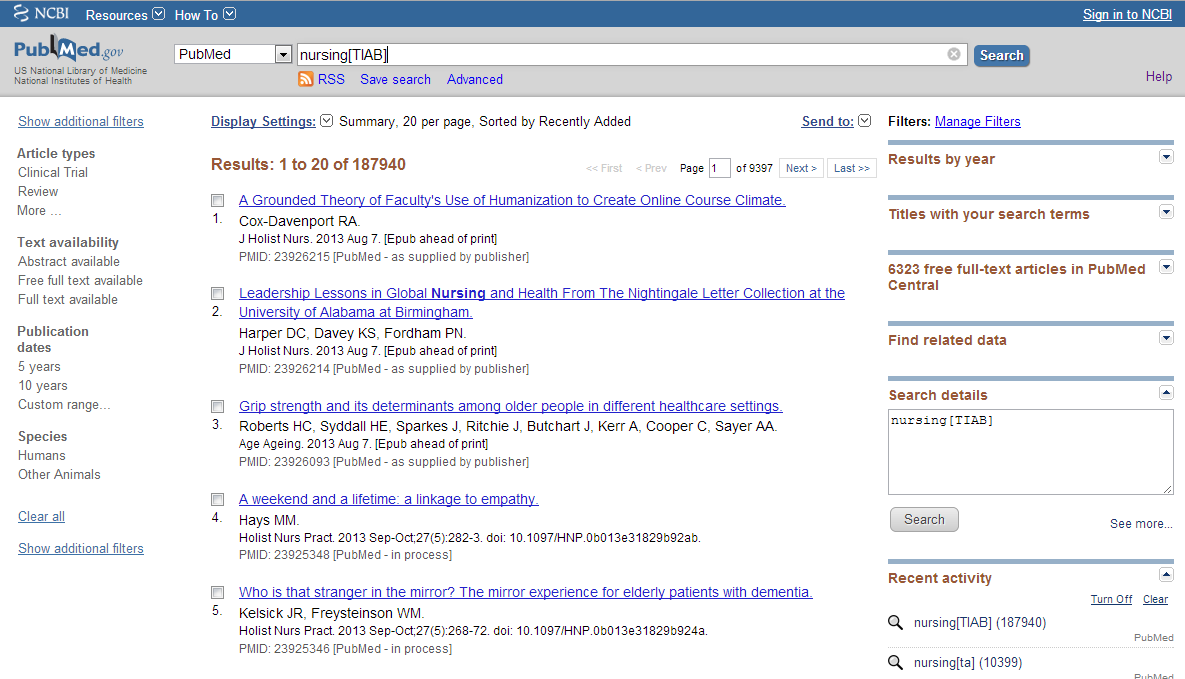Click the blue Search button
The width and height of the screenshot is (1185, 679).
(x=1001, y=55)
